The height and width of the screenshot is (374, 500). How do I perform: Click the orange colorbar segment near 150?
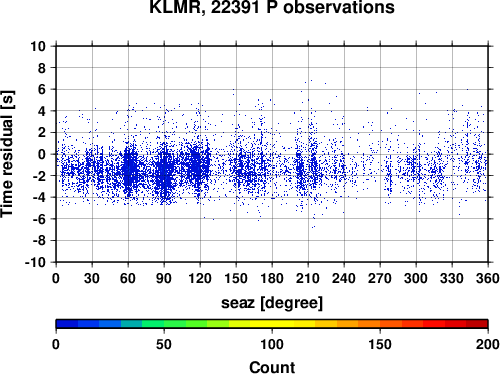click(380, 324)
